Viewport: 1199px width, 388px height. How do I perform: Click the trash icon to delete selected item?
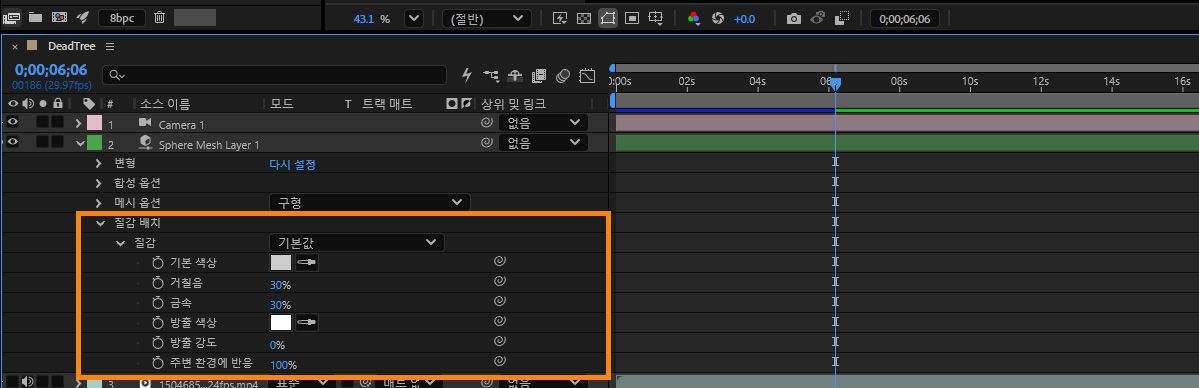tap(159, 17)
